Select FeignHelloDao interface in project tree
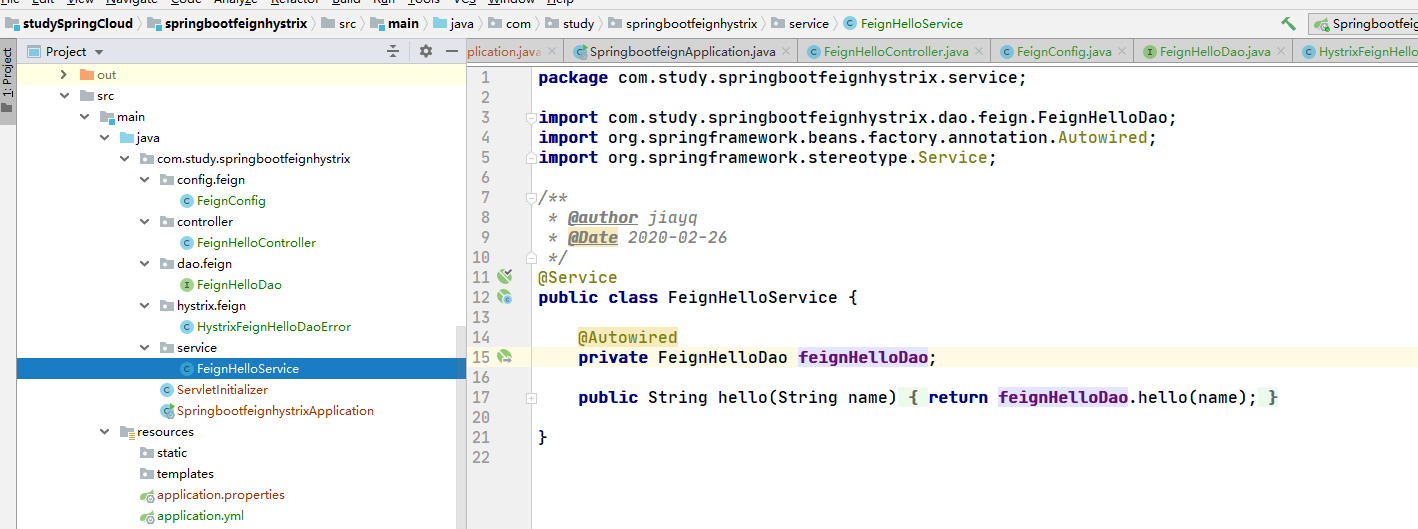This screenshot has height=529, width=1418. point(239,285)
